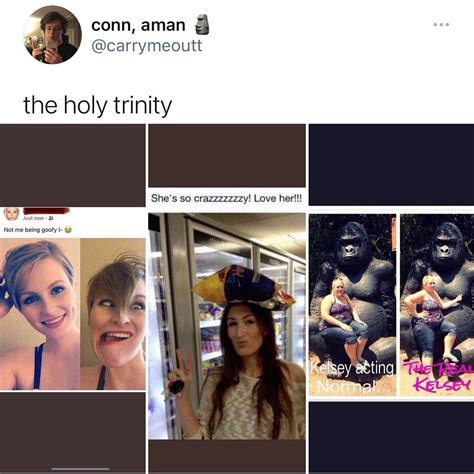Click the caption 'Not me being goofy I-'
The height and width of the screenshot is (474, 474).
click(x=33, y=230)
